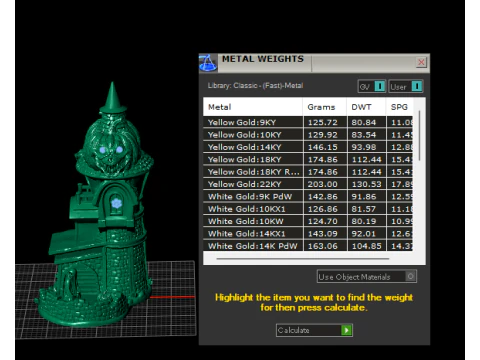Select the White Gold:14K PdW row
Viewport: 480px width, 360px height.
308,246
